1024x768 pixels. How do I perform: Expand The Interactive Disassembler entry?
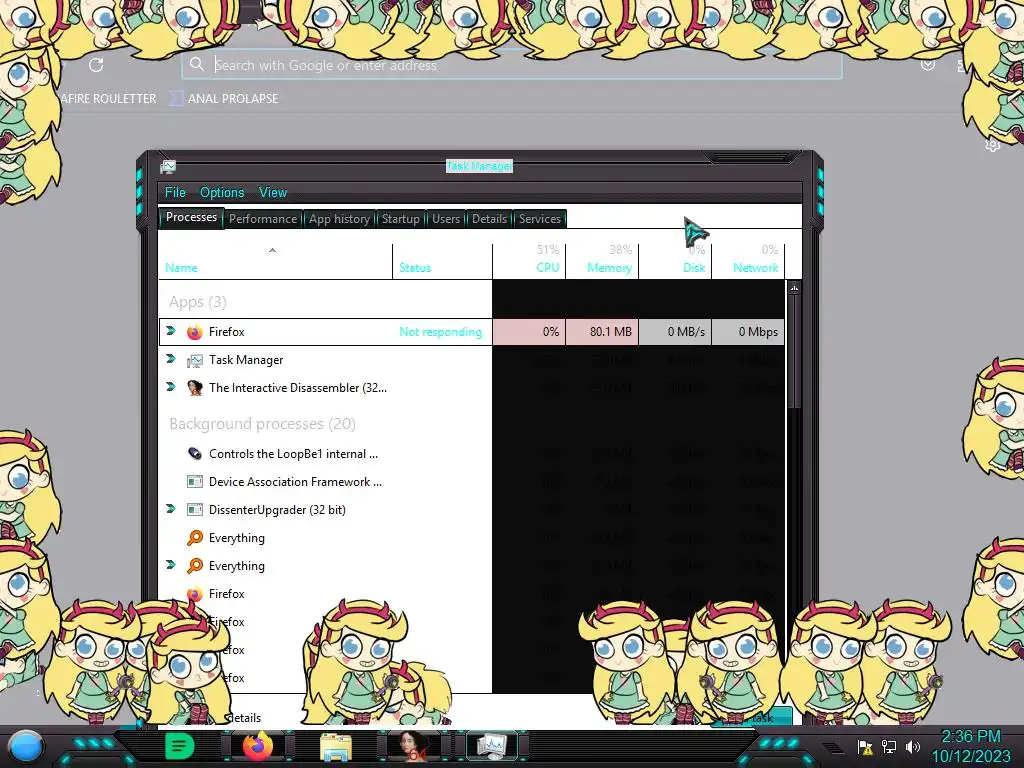point(171,387)
